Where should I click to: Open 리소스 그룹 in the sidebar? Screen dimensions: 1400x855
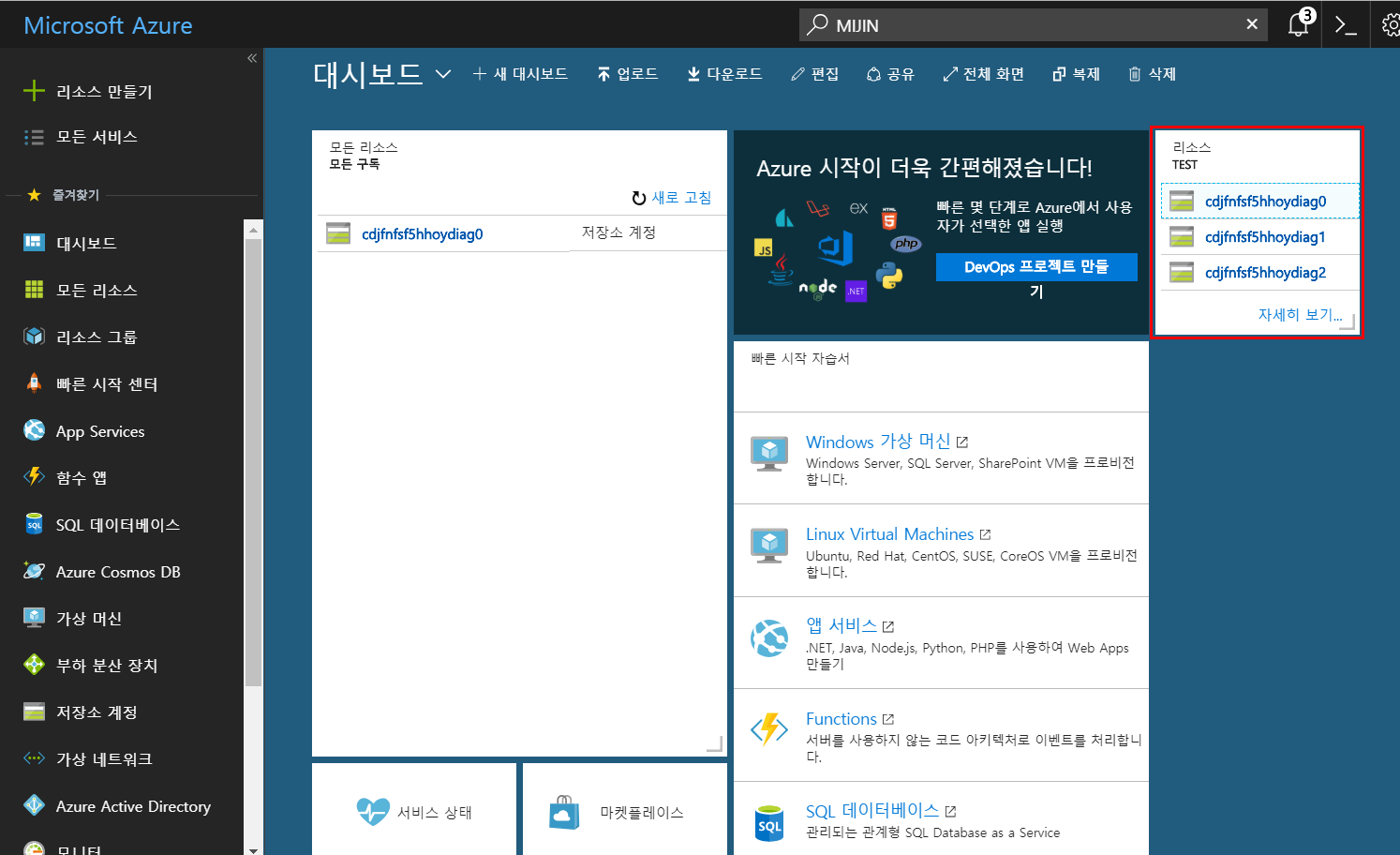point(97,337)
